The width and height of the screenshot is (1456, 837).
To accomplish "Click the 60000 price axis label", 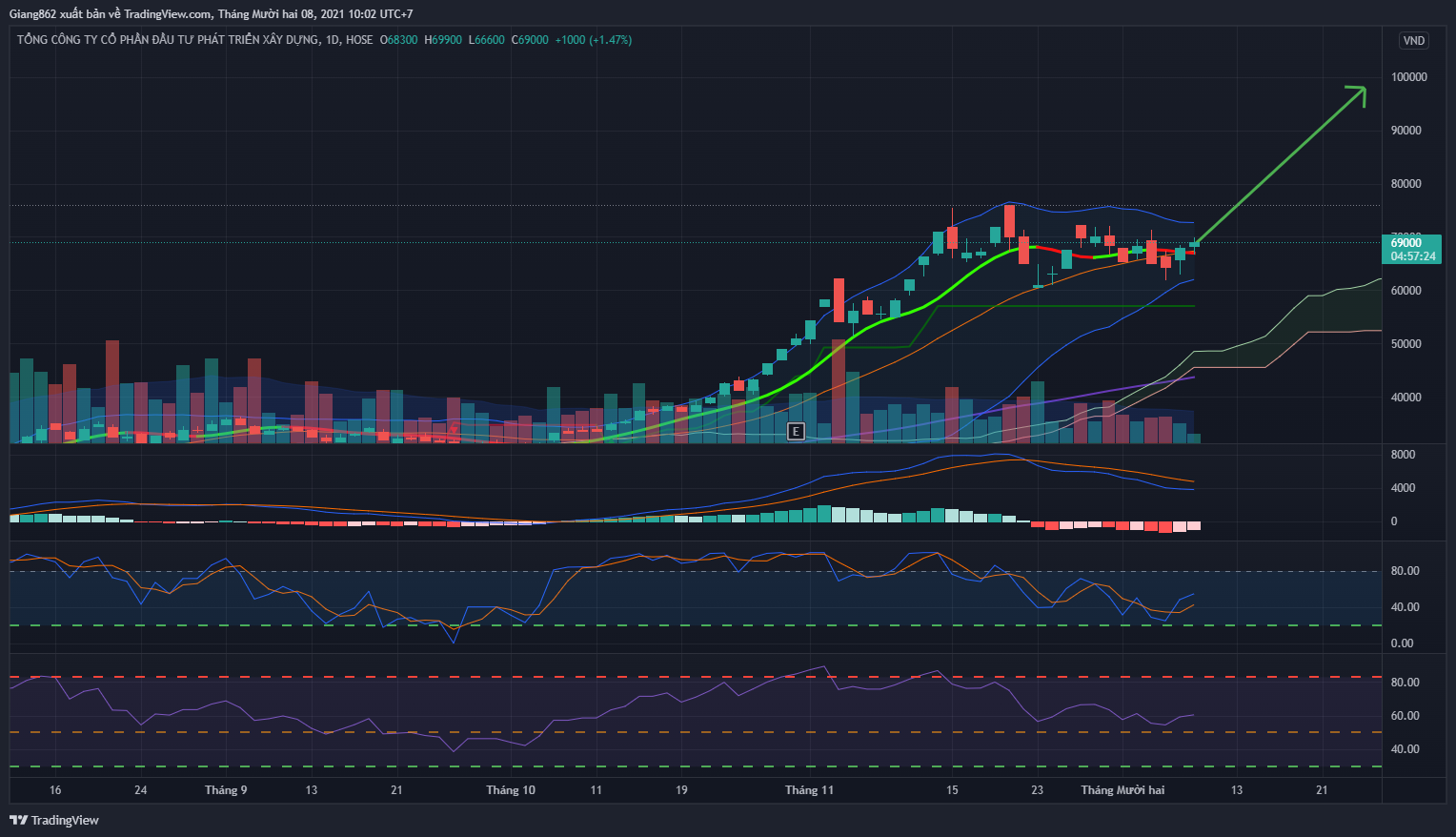I will [x=1406, y=291].
